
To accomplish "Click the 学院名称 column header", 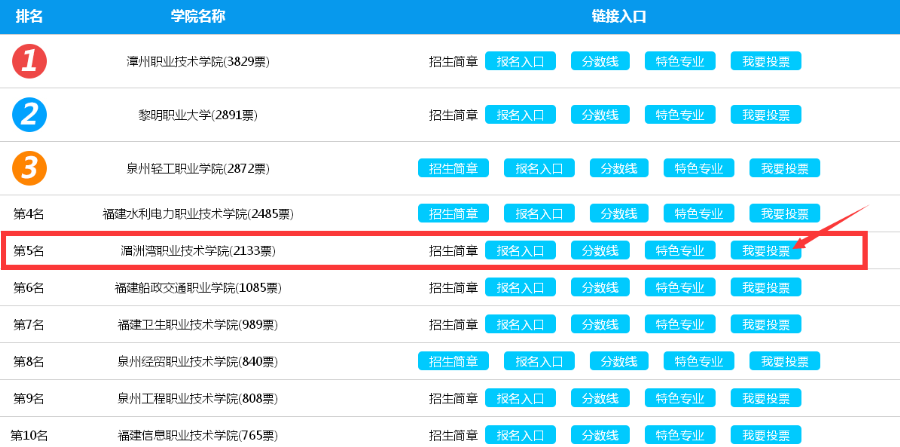I will tap(198, 16).
